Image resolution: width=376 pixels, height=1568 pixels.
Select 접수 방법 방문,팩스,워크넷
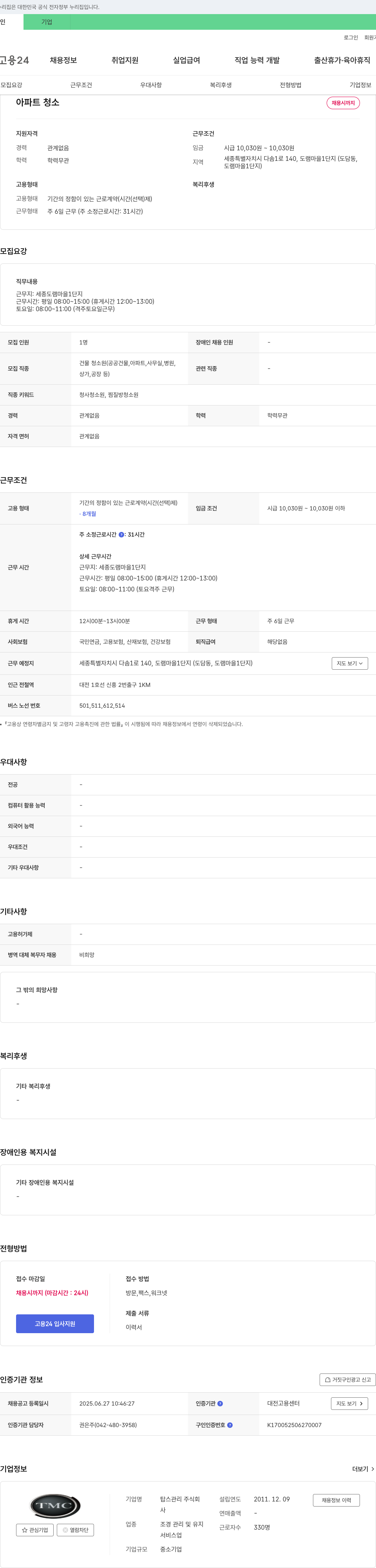tap(146, 1293)
